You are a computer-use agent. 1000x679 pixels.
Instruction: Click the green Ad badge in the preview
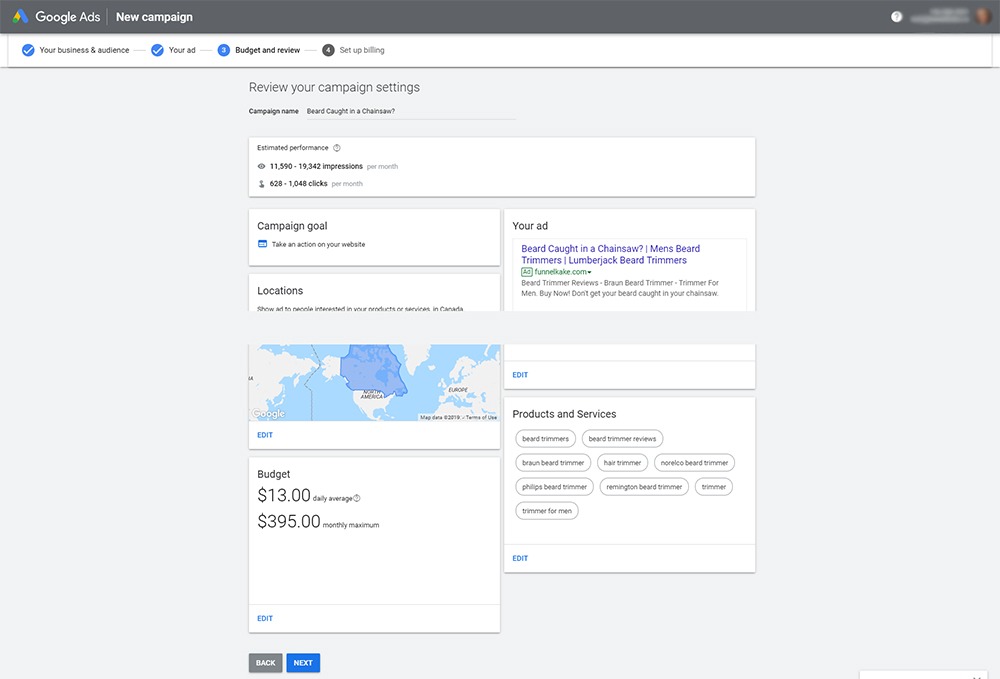(x=527, y=272)
